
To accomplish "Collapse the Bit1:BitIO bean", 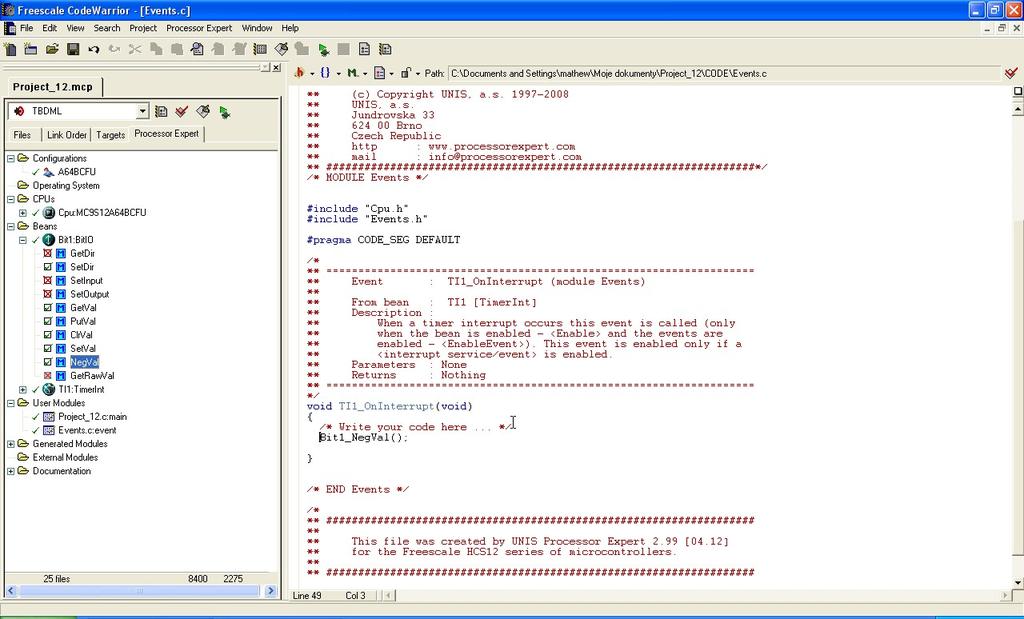I will (23, 240).
